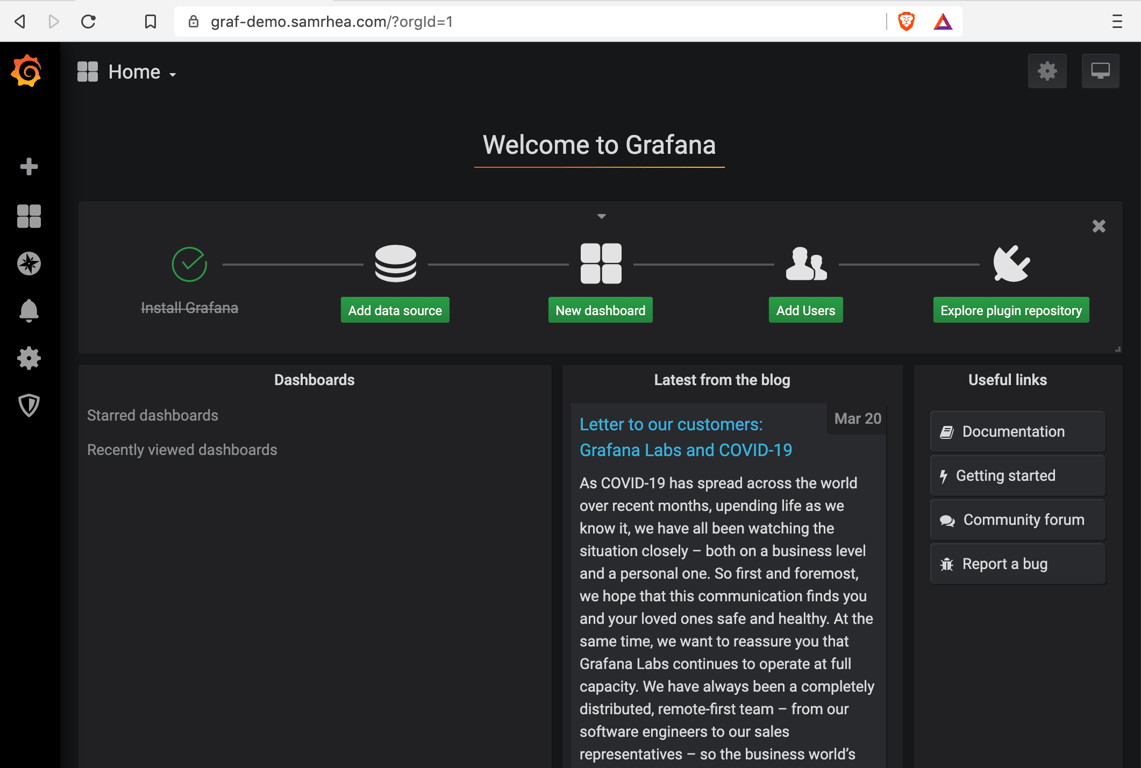The image size is (1141, 768).
Task: Click the getting started panel resize handle
Action: pos(1118,349)
